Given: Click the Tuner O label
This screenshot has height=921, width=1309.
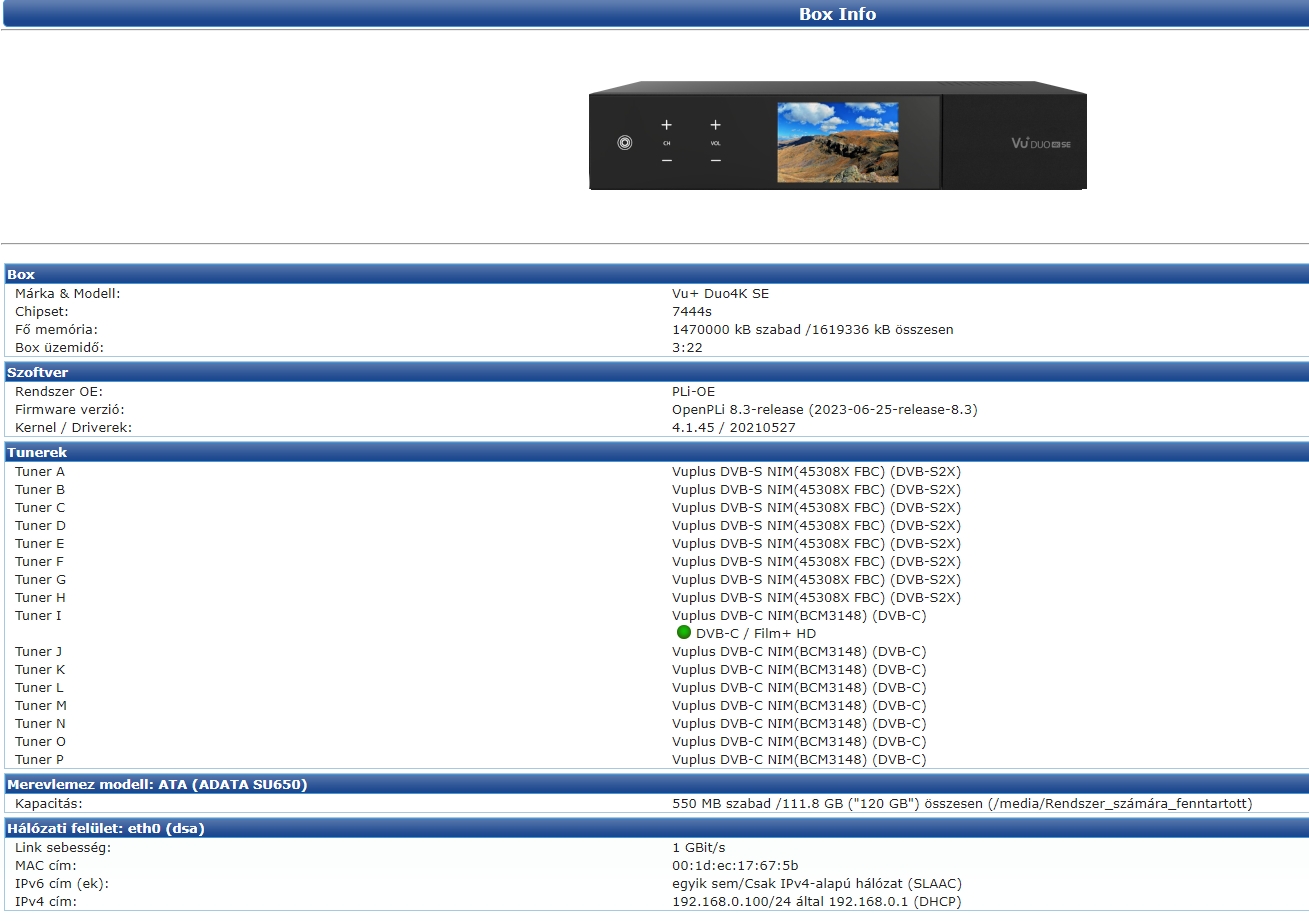Looking at the screenshot, I should click(x=40, y=742).
